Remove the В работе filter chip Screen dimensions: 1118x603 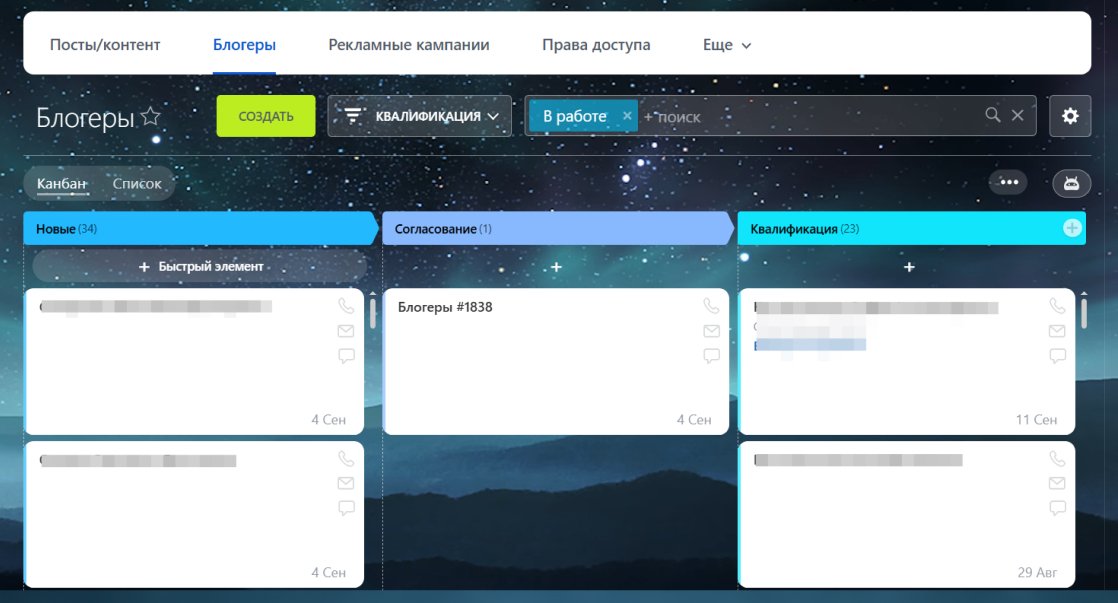pyautogui.click(x=627, y=116)
